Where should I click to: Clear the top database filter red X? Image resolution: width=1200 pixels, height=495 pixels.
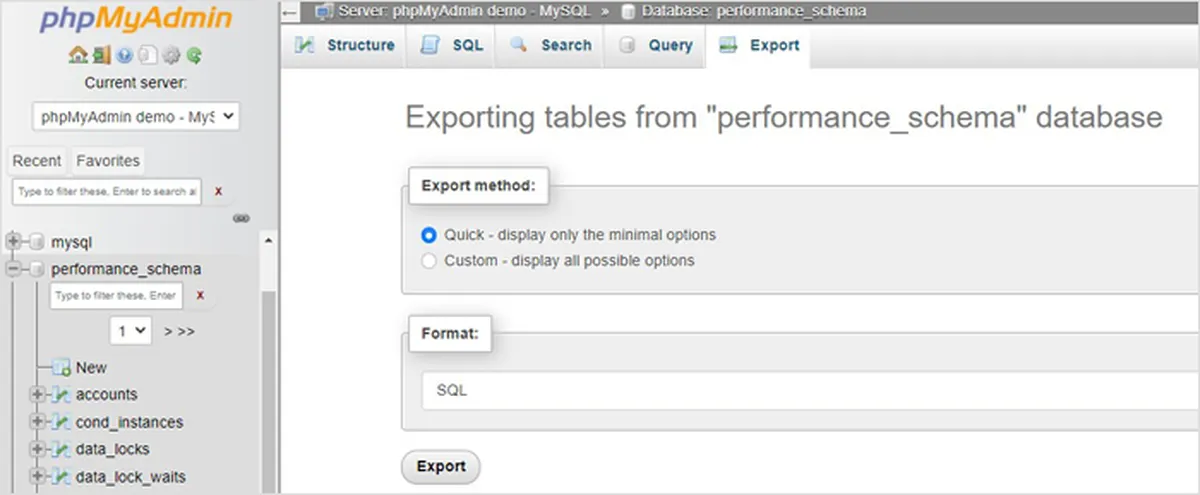point(218,191)
